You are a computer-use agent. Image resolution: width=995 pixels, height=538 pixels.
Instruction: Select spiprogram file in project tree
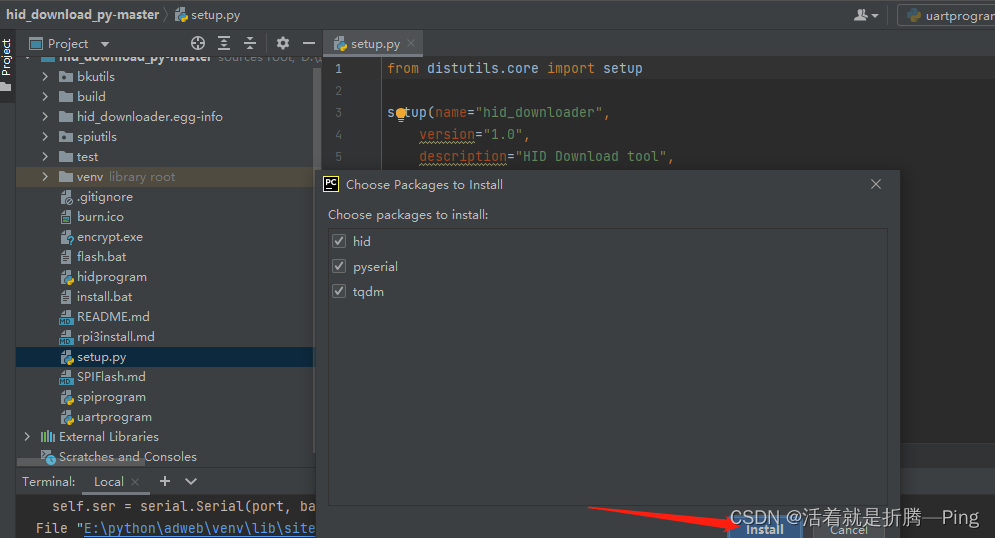tap(111, 397)
